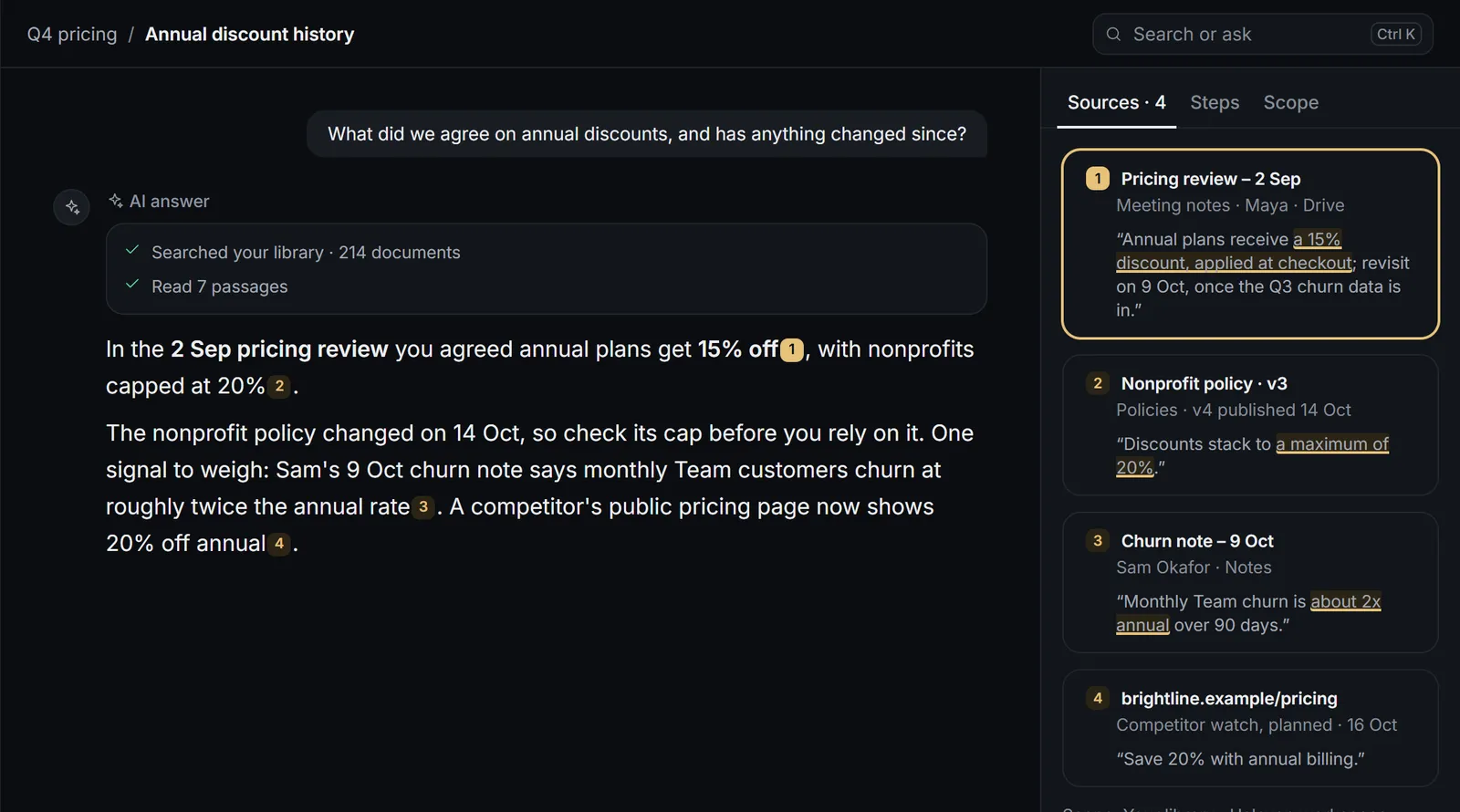Viewport: 1460px width, 812px height.
Task: Open citation 1 after 15% off
Action: click(x=792, y=349)
